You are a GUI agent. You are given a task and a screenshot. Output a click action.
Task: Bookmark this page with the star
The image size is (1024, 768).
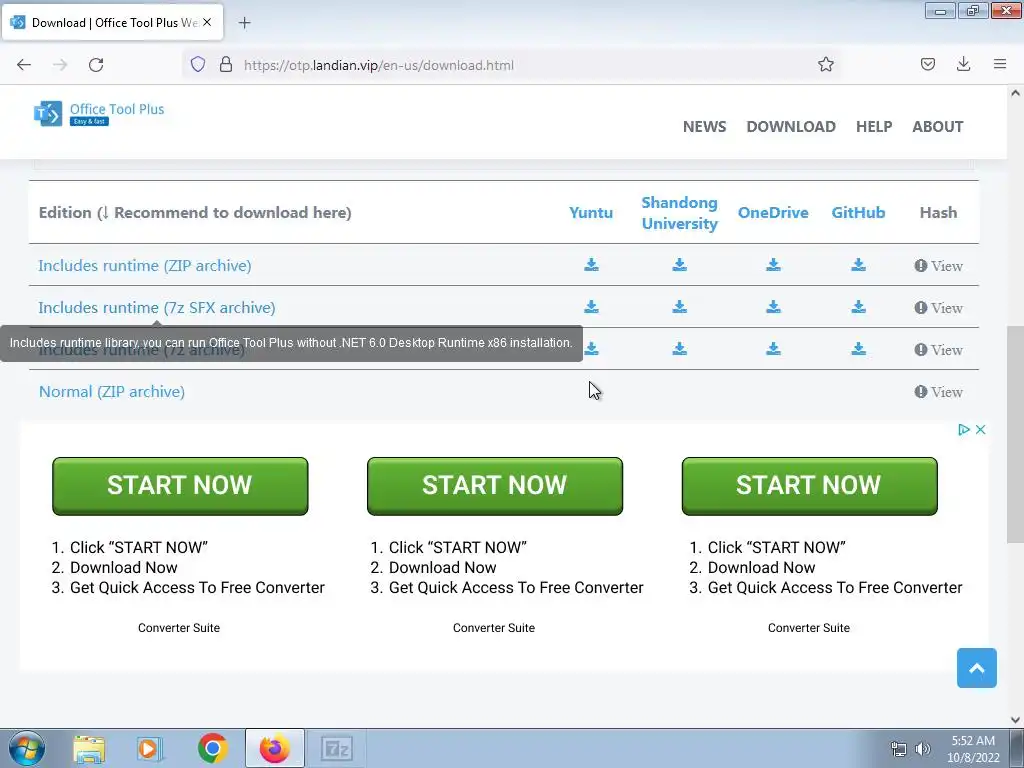pyautogui.click(x=825, y=64)
